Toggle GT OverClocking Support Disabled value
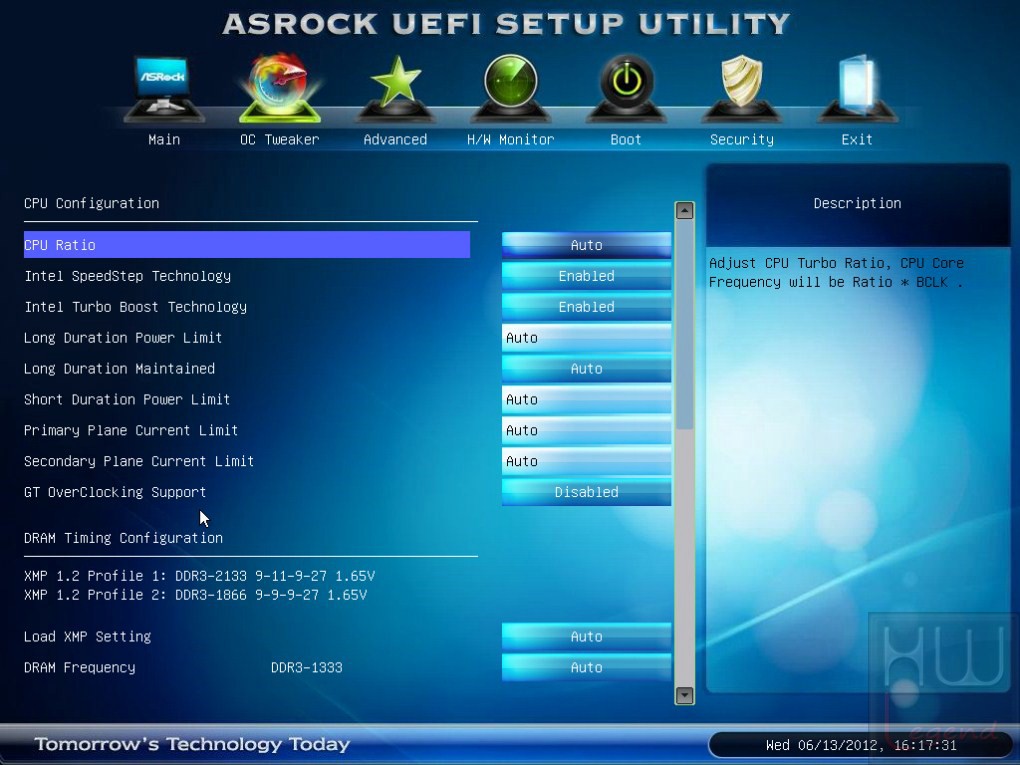 click(586, 492)
